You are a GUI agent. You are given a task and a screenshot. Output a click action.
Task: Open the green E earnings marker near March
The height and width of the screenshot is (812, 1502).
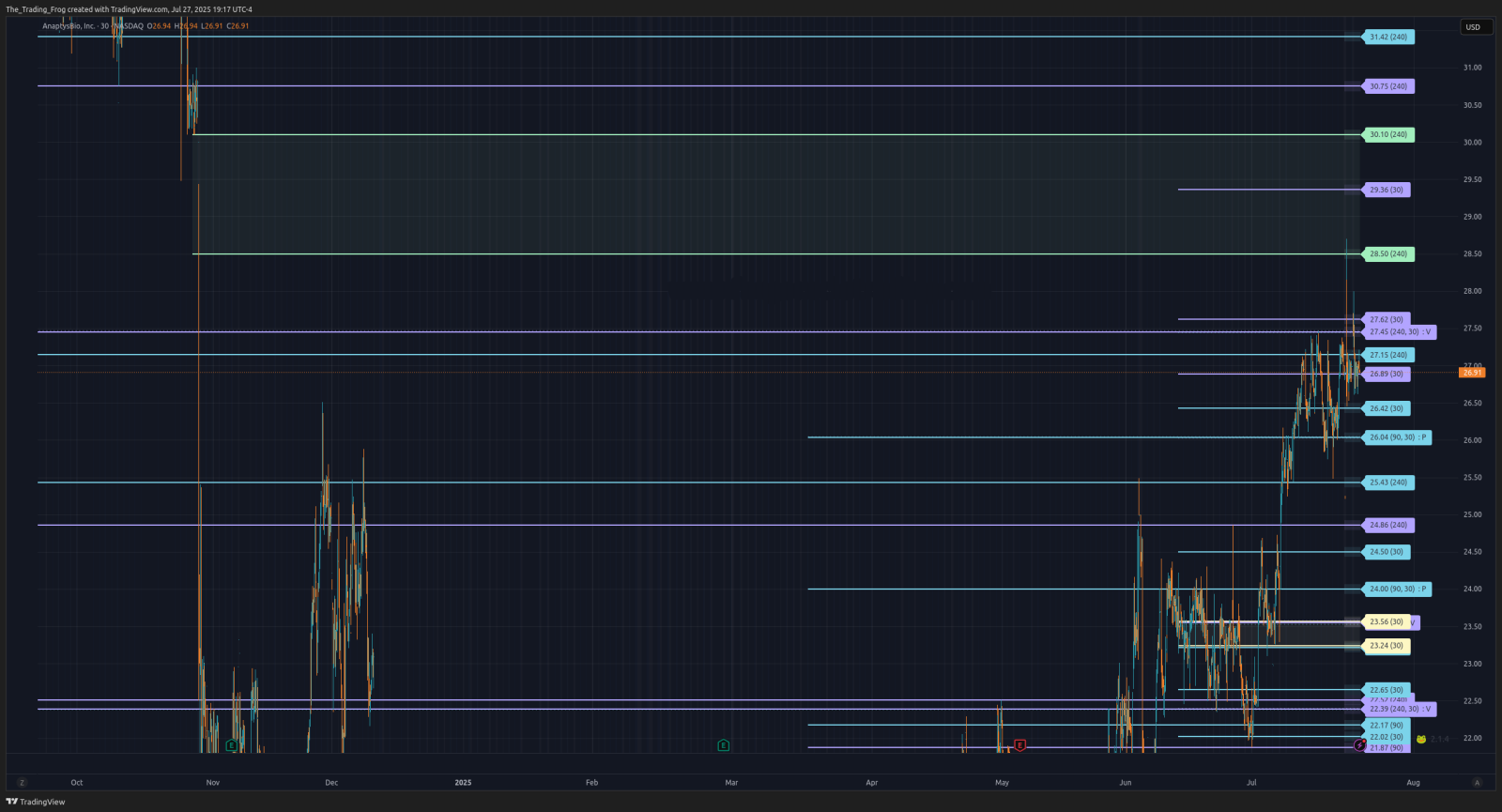click(723, 745)
